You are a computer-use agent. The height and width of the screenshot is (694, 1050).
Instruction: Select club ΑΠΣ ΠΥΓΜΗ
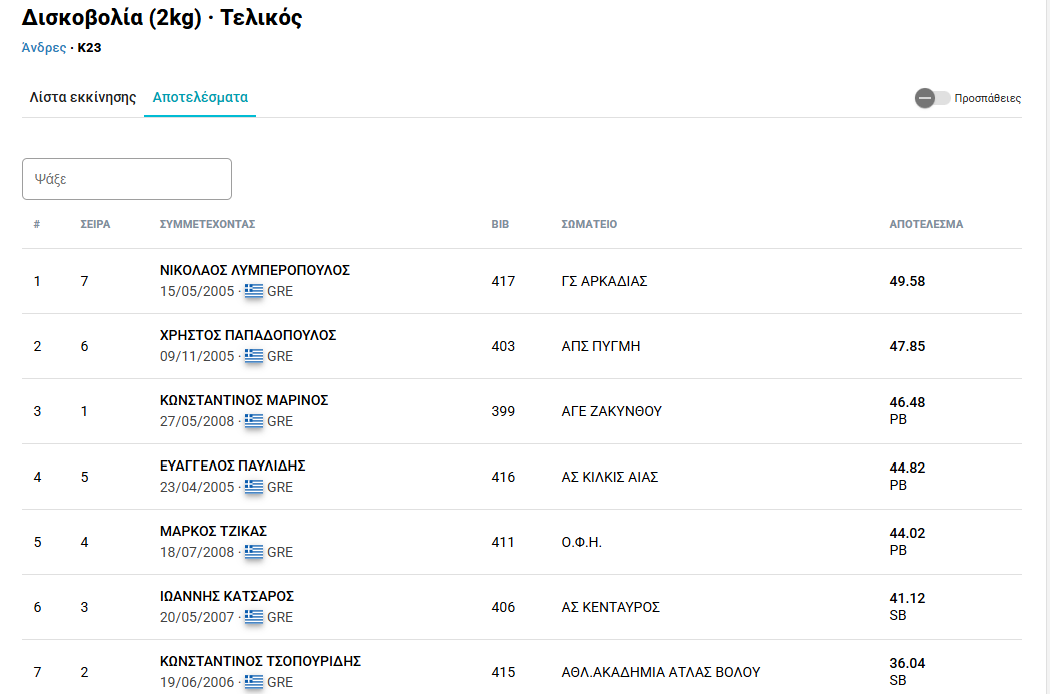pos(601,346)
